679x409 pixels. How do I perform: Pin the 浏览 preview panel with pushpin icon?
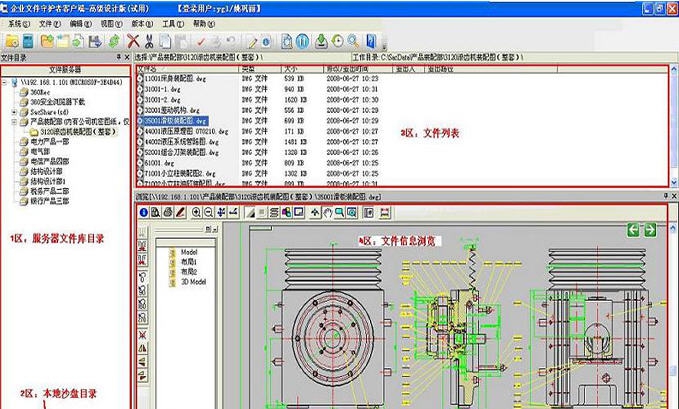tap(666, 196)
